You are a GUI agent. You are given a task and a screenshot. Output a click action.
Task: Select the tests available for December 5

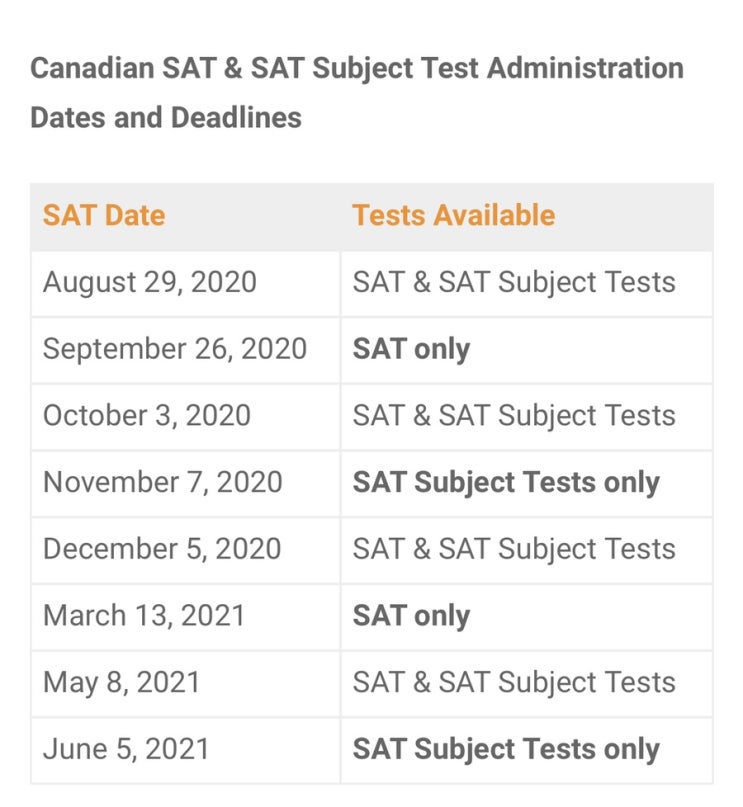click(x=514, y=549)
